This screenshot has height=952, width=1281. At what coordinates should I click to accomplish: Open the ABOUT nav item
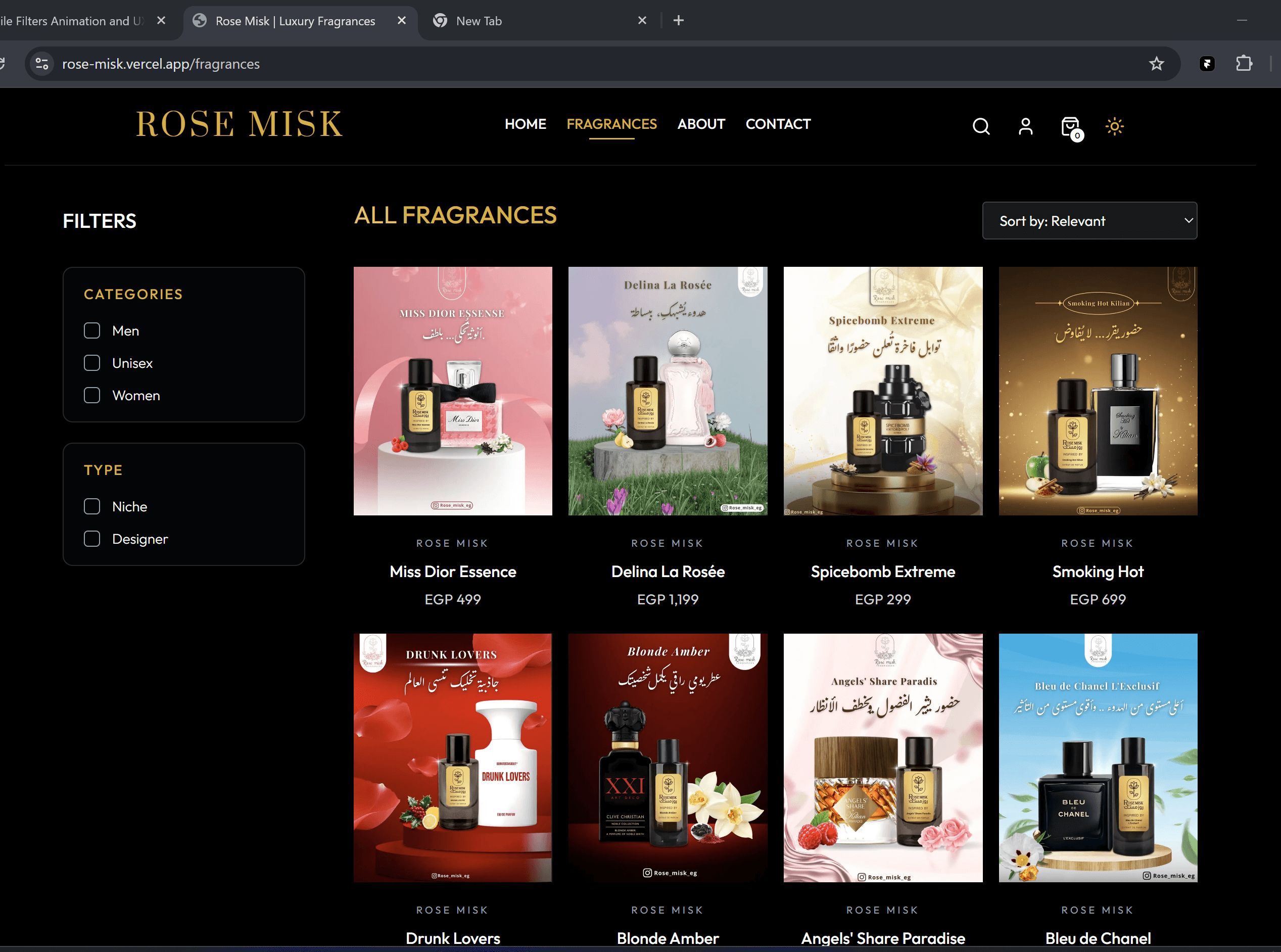click(x=701, y=124)
